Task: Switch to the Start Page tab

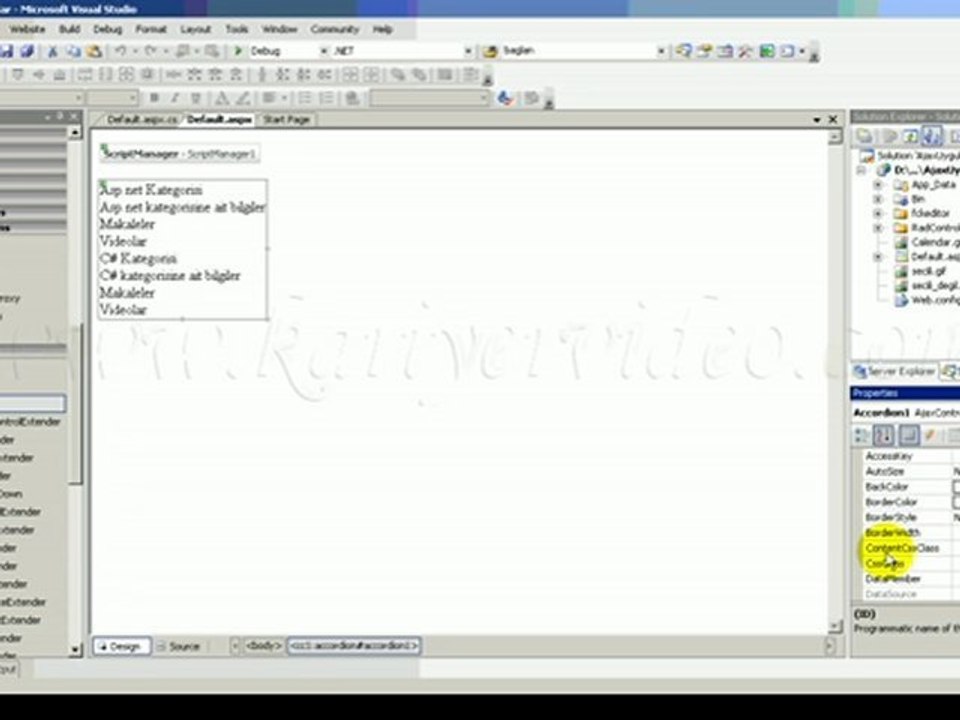Action: coord(286,119)
